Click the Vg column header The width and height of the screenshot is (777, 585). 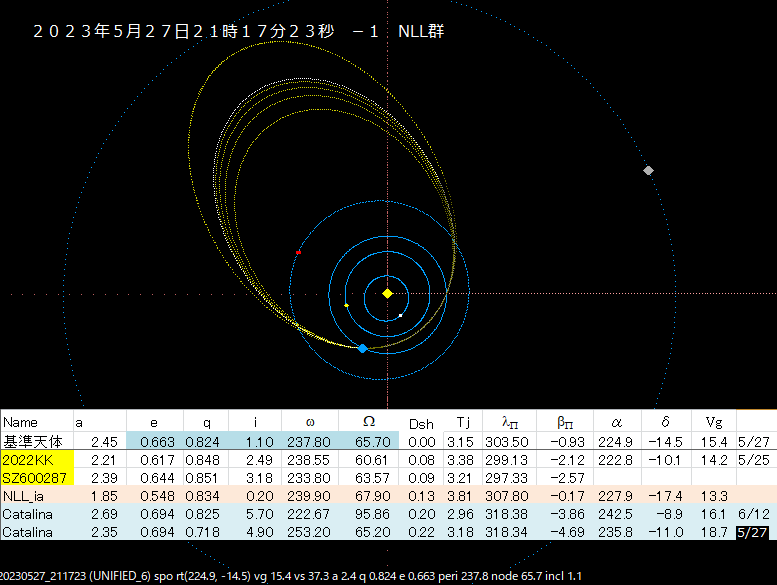[x=713, y=422]
